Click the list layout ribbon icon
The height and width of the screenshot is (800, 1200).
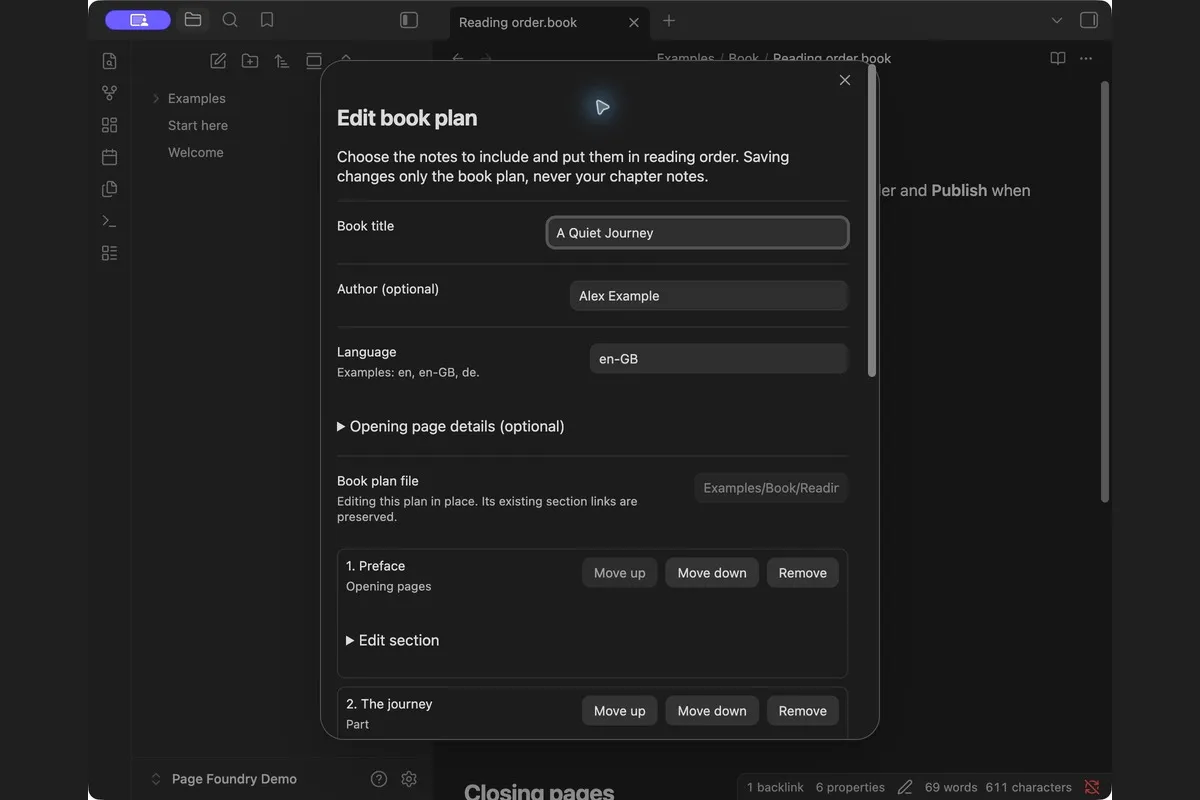pos(110,253)
